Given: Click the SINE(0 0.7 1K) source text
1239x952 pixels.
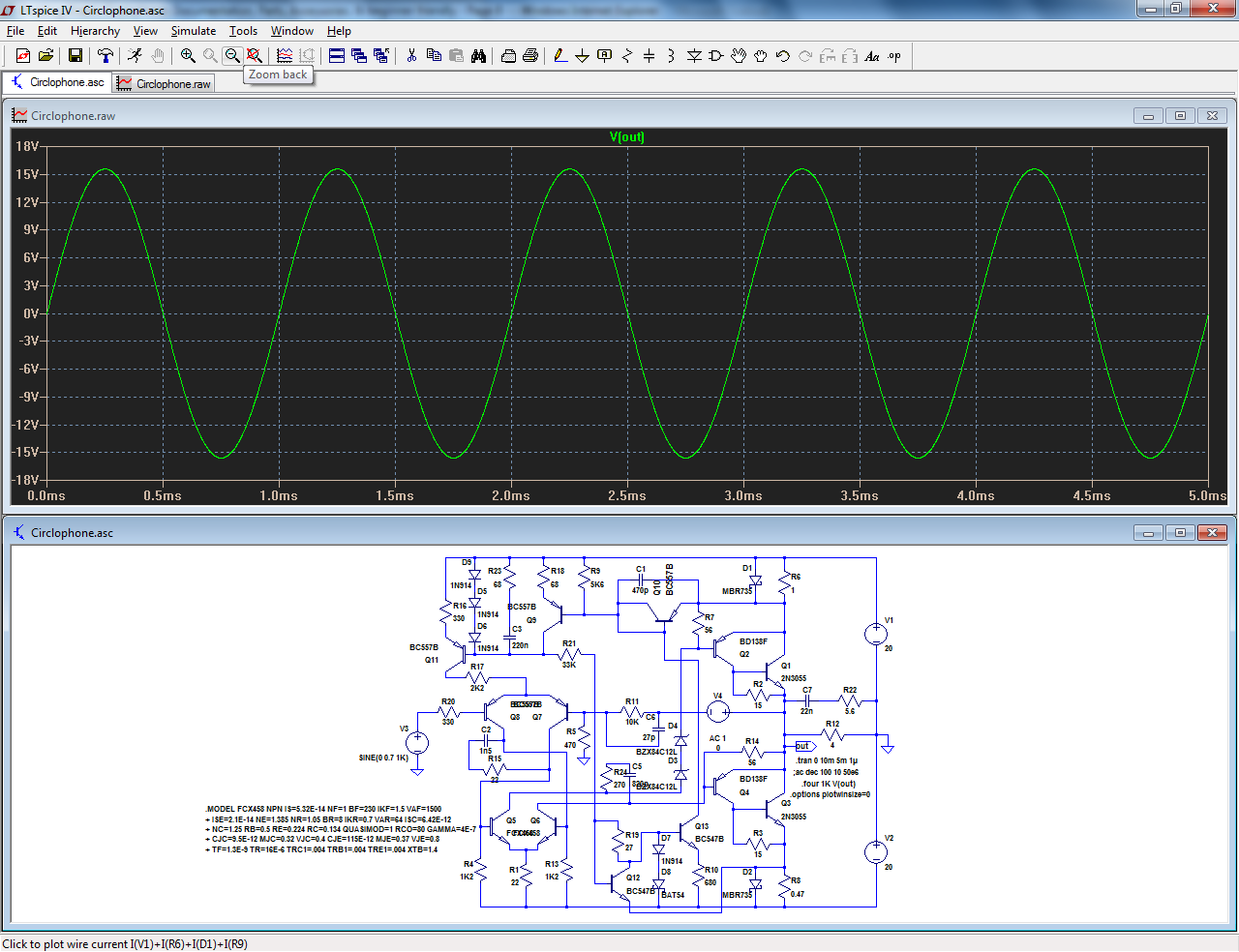Looking at the screenshot, I should click(x=383, y=758).
